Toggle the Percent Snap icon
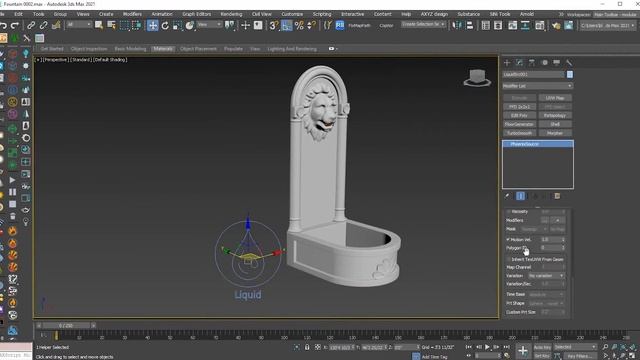The width and height of the screenshot is (640, 360). (x=299, y=25)
